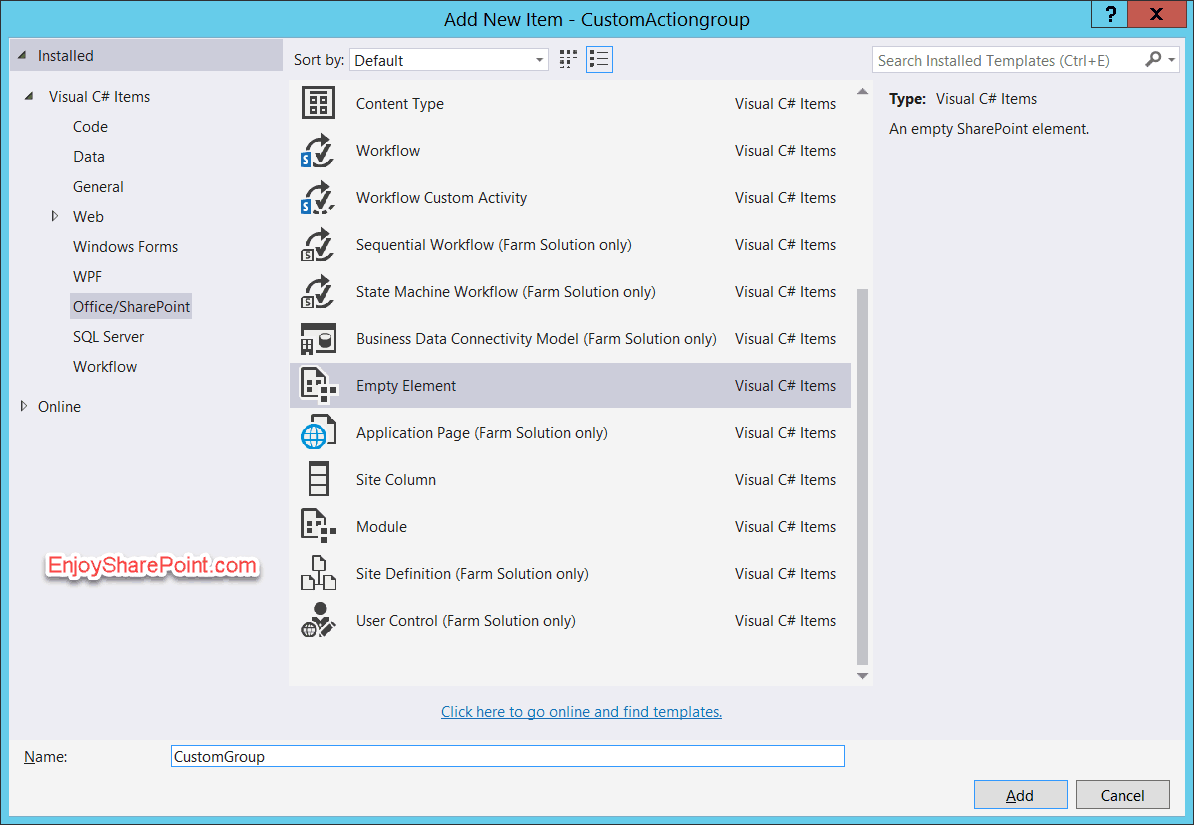Select the Windows Forms category
The width and height of the screenshot is (1194, 825).
click(125, 247)
